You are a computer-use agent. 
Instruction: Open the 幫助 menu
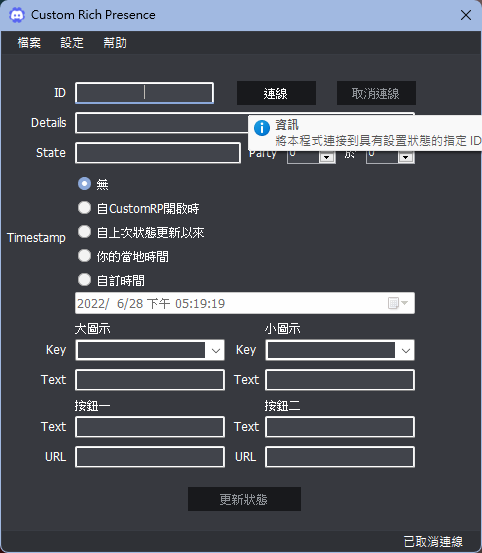tap(115, 43)
